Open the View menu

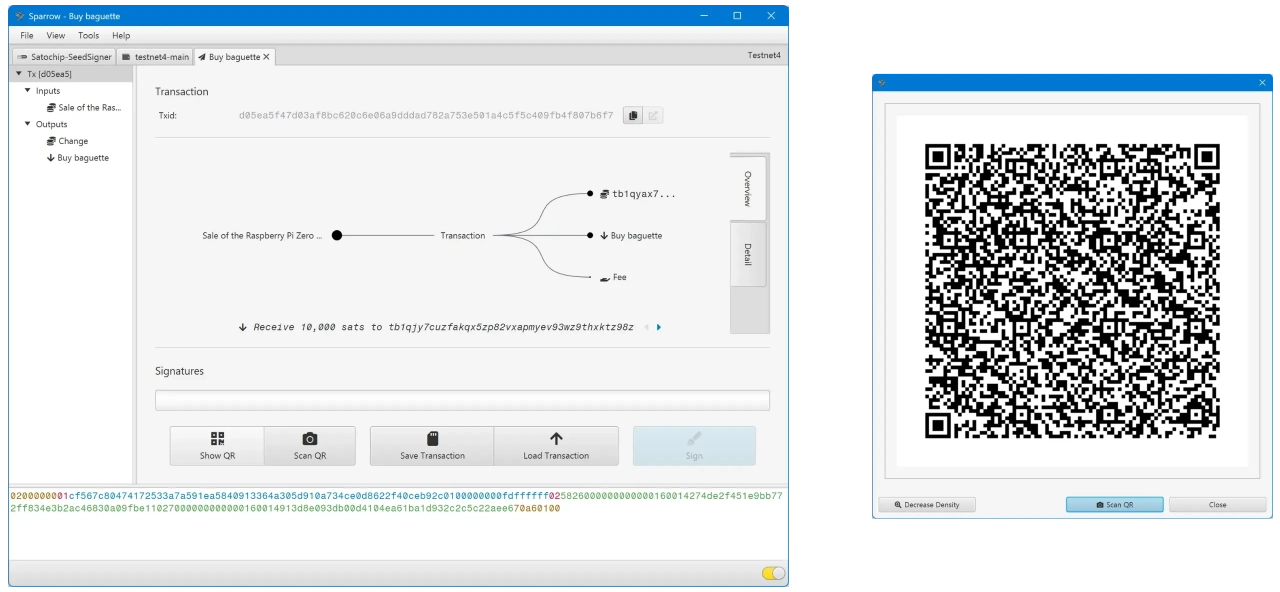pos(56,35)
